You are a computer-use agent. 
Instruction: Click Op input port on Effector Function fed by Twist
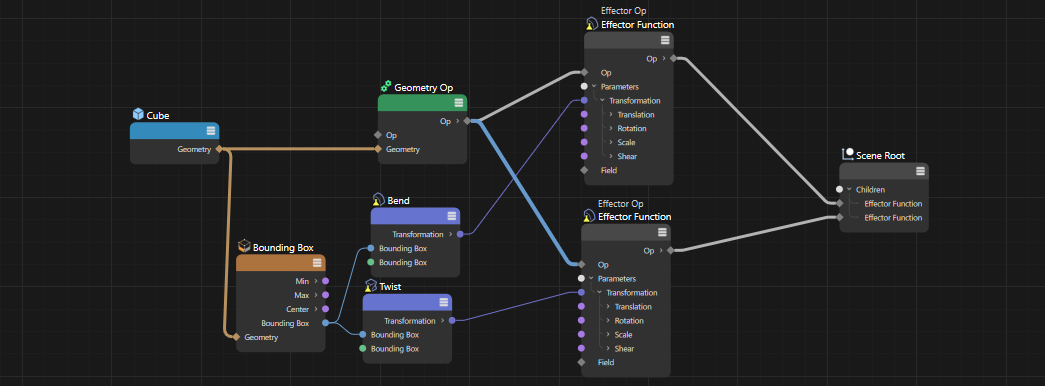pos(581,265)
